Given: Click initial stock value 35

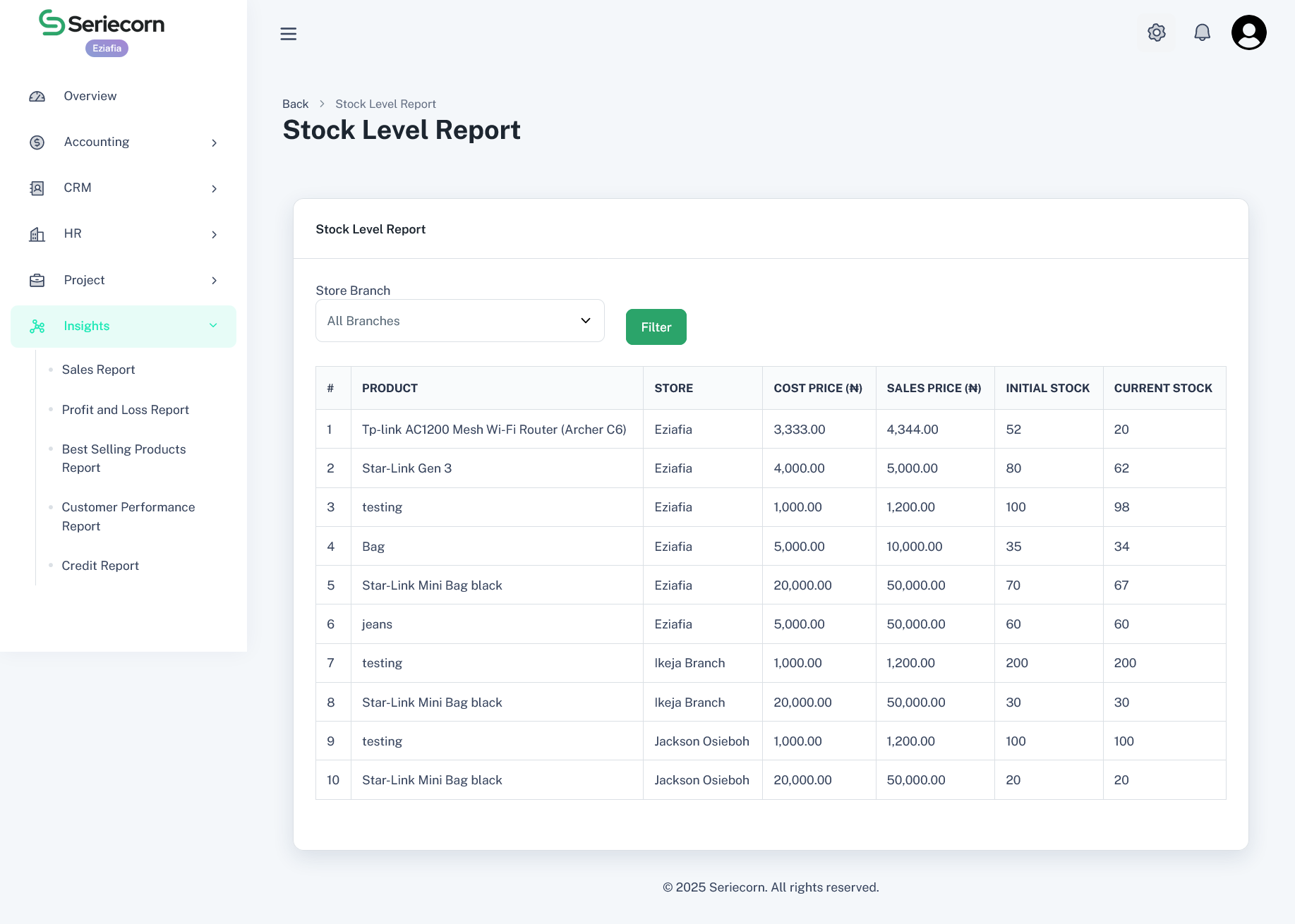Looking at the screenshot, I should pyautogui.click(x=1013, y=547).
